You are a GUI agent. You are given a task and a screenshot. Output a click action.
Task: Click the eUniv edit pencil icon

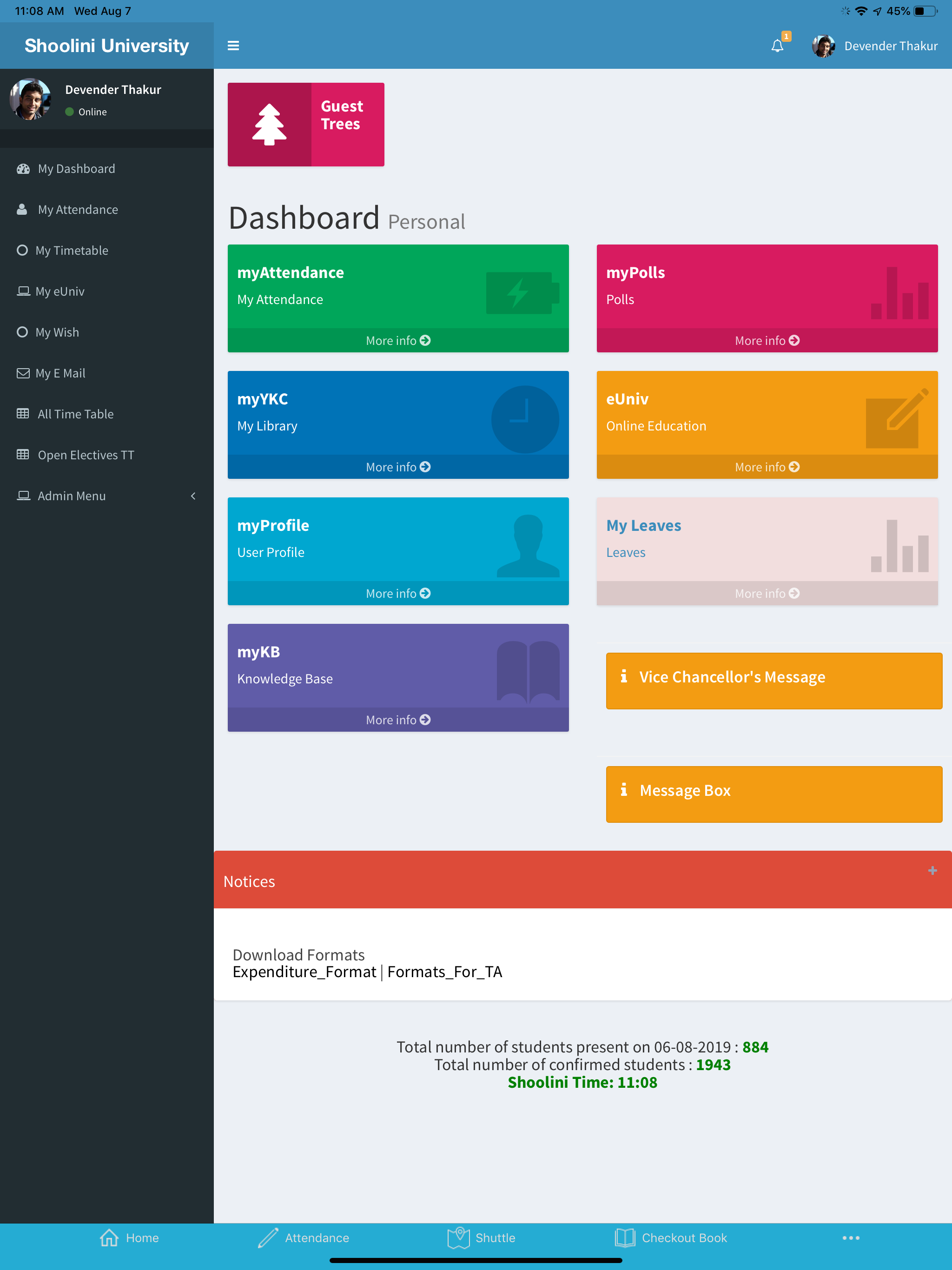pyautogui.click(x=898, y=418)
